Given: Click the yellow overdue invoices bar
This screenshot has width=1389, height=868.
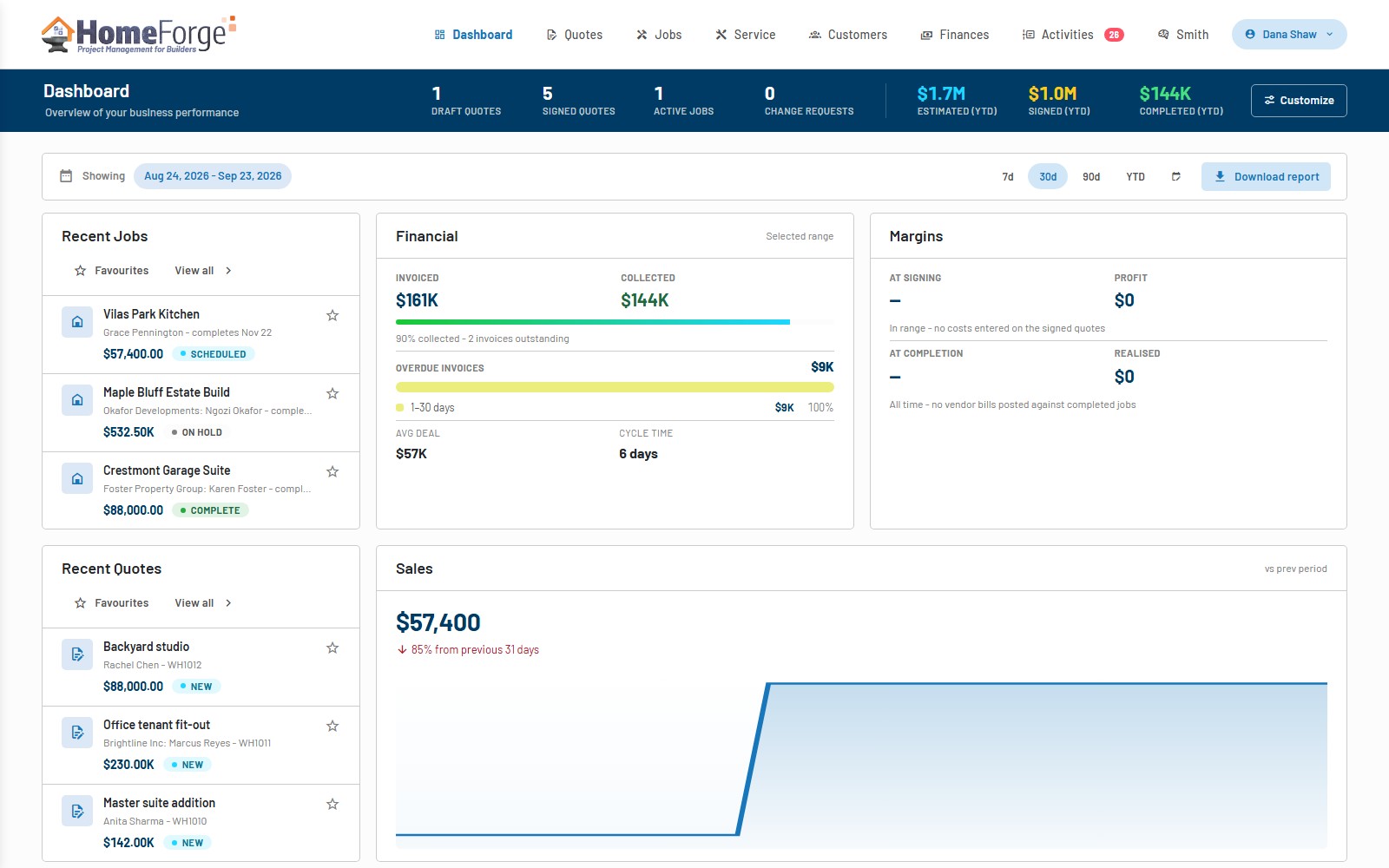Looking at the screenshot, I should pyautogui.click(x=615, y=387).
